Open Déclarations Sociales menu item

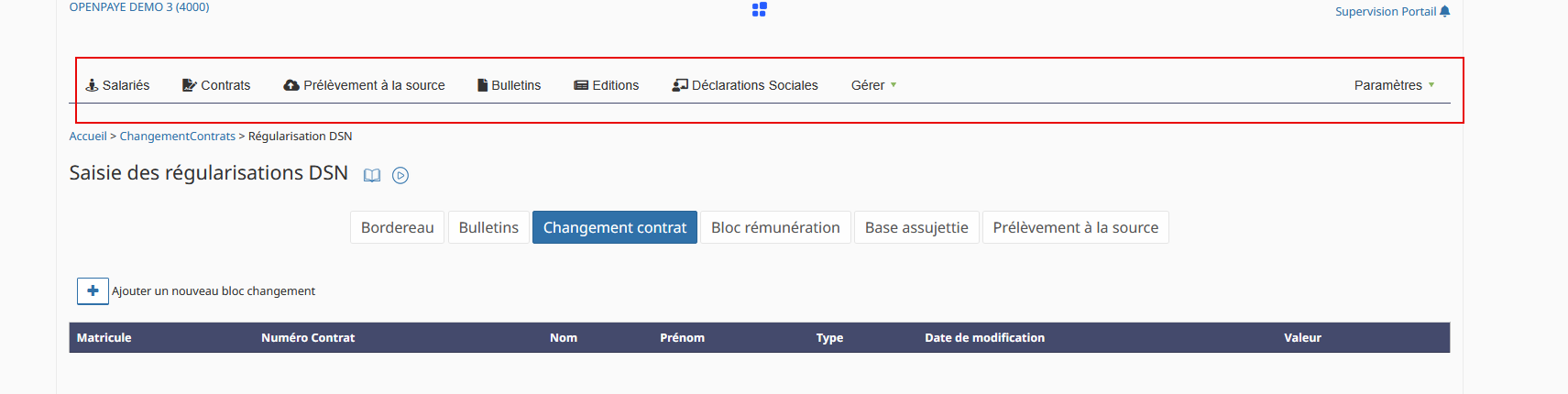(745, 85)
